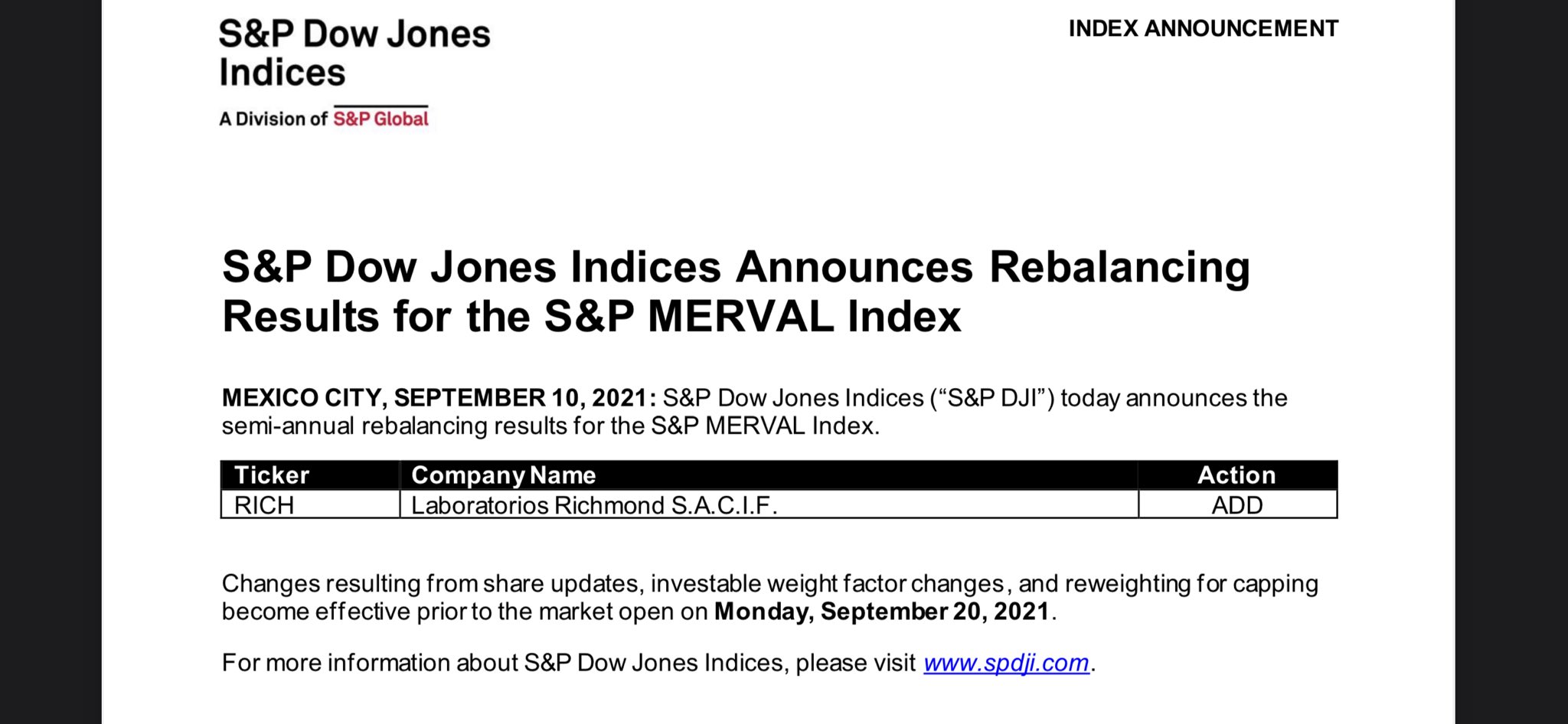The width and height of the screenshot is (1568, 724).
Task: Click the red S&P Global logo text
Action: [x=381, y=119]
